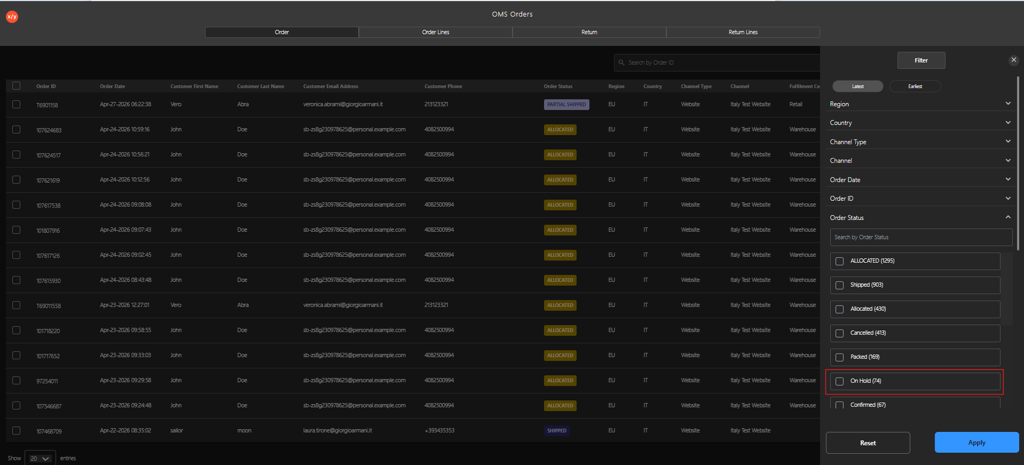Click the Customer Email Address column header
1024x465 pixels.
(330, 86)
